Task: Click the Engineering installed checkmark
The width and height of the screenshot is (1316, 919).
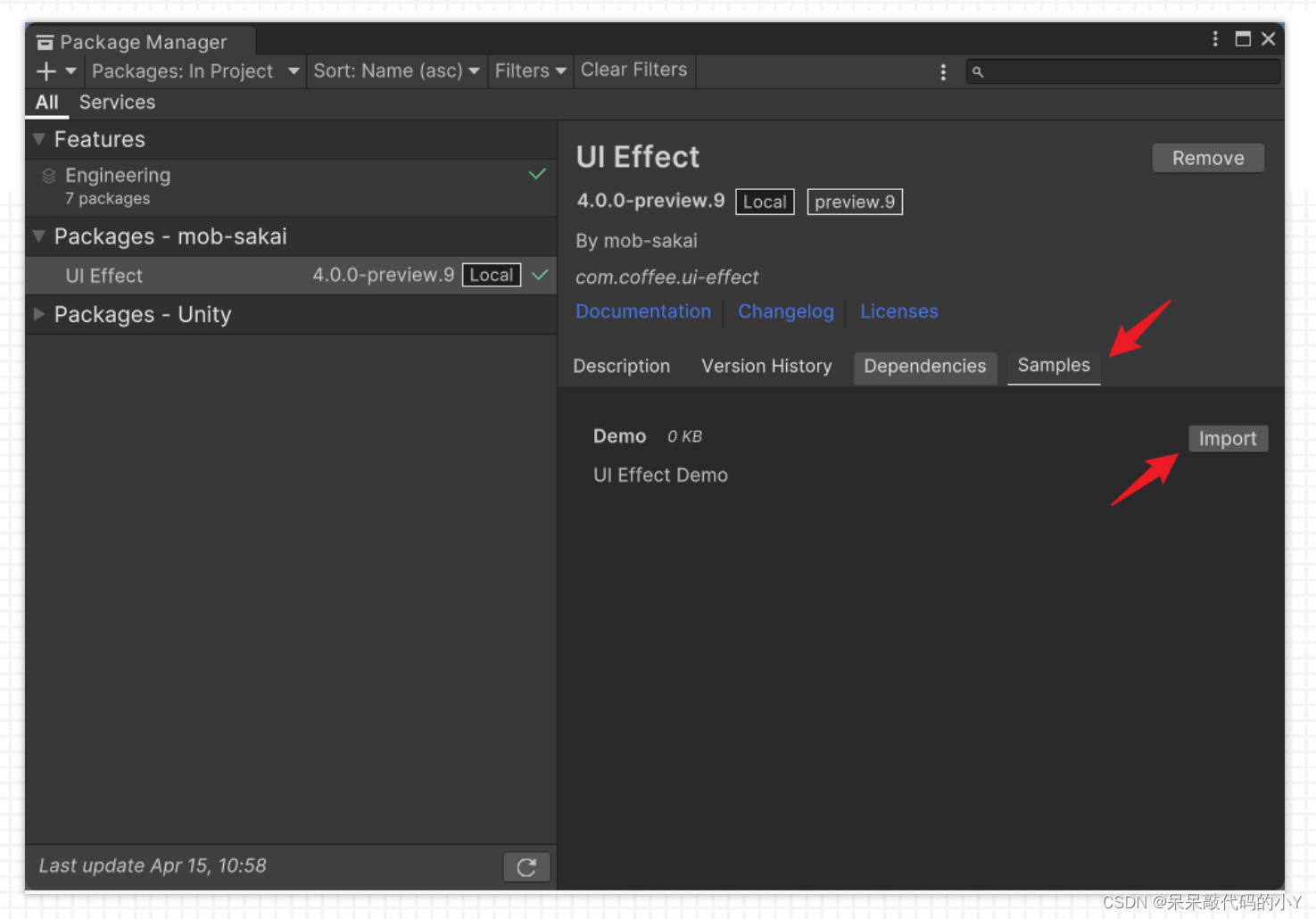Action: click(x=537, y=174)
